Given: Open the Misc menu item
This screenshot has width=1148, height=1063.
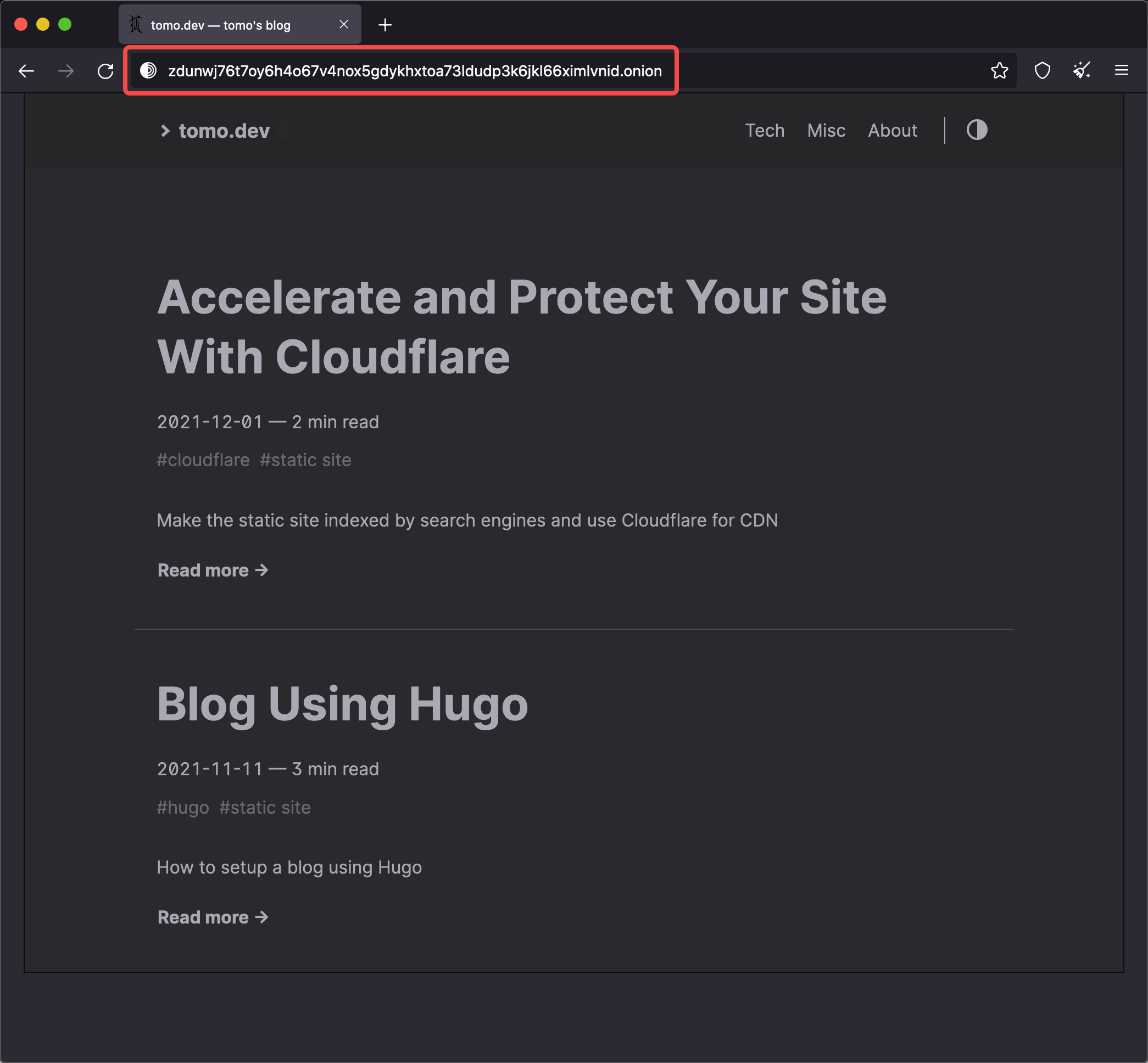Looking at the screenshot, I should pos(826,131).
